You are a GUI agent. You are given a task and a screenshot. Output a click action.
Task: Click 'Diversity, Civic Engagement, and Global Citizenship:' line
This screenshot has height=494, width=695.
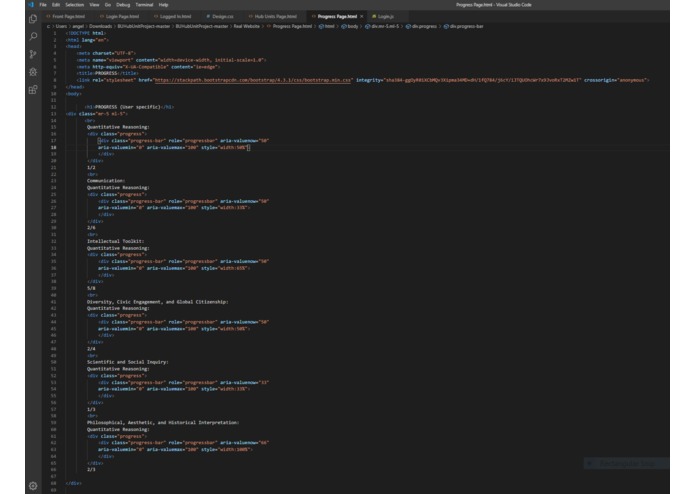tap(157, 302)
